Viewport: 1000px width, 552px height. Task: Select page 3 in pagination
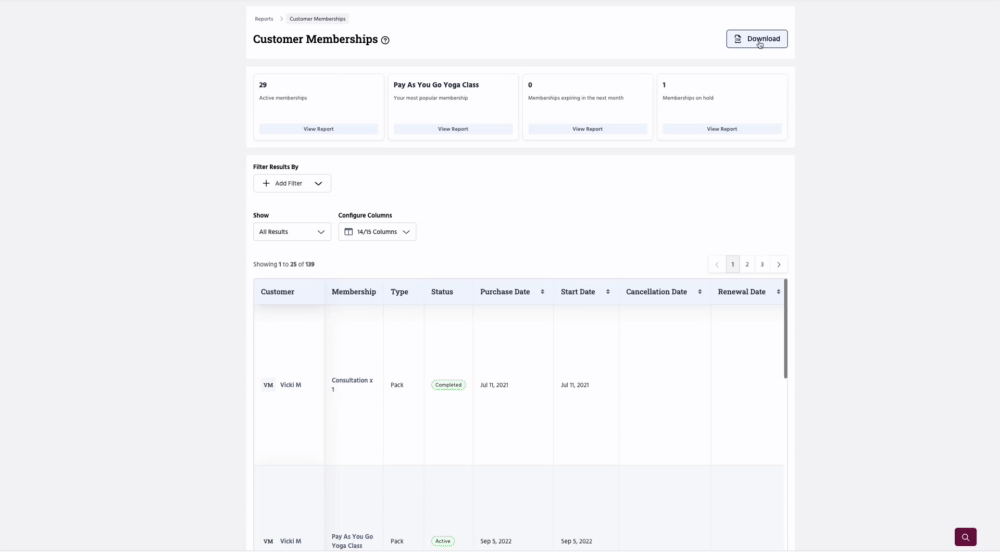(x=762, y=265)
